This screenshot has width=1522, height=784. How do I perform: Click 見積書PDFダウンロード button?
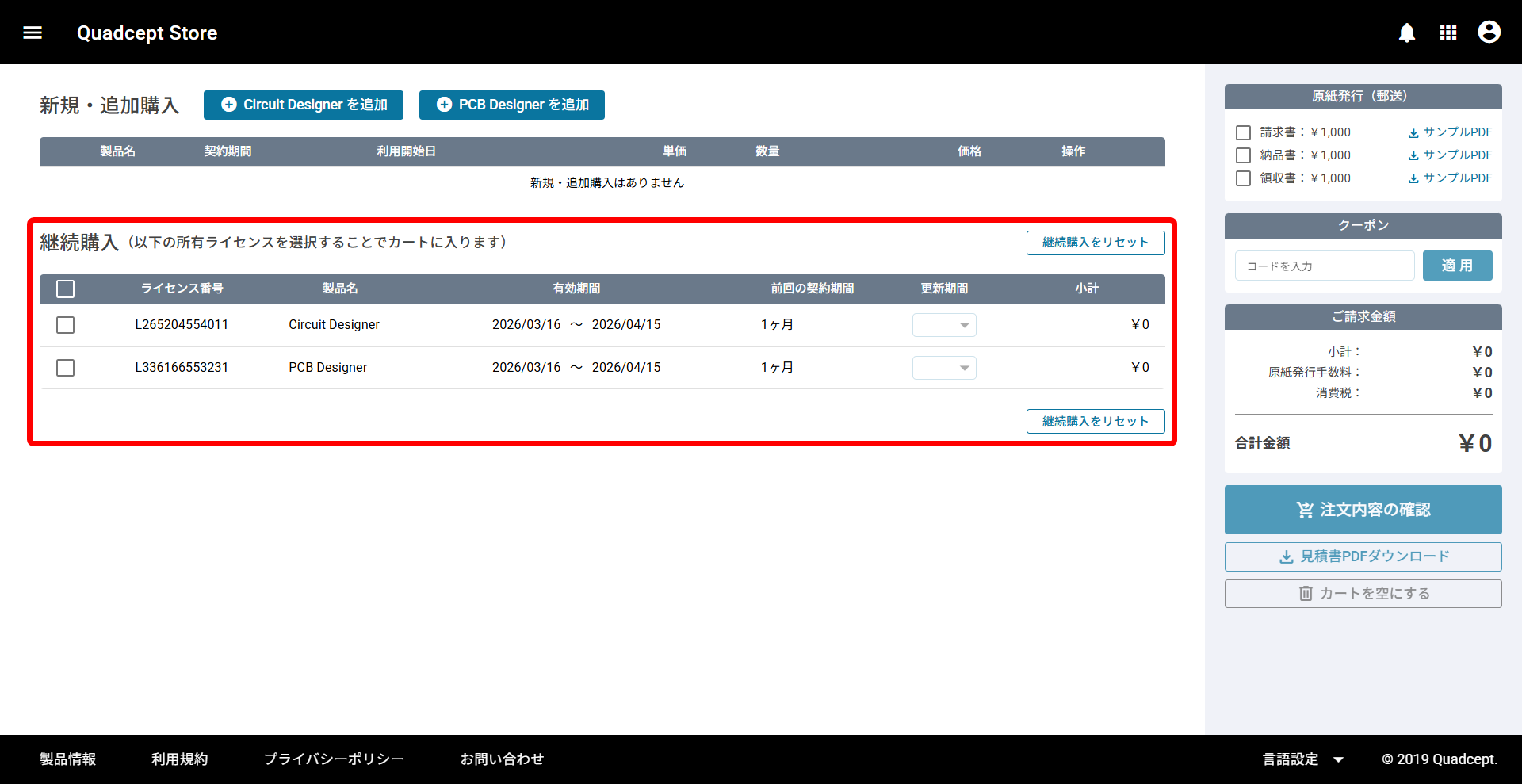point(1363,556)
